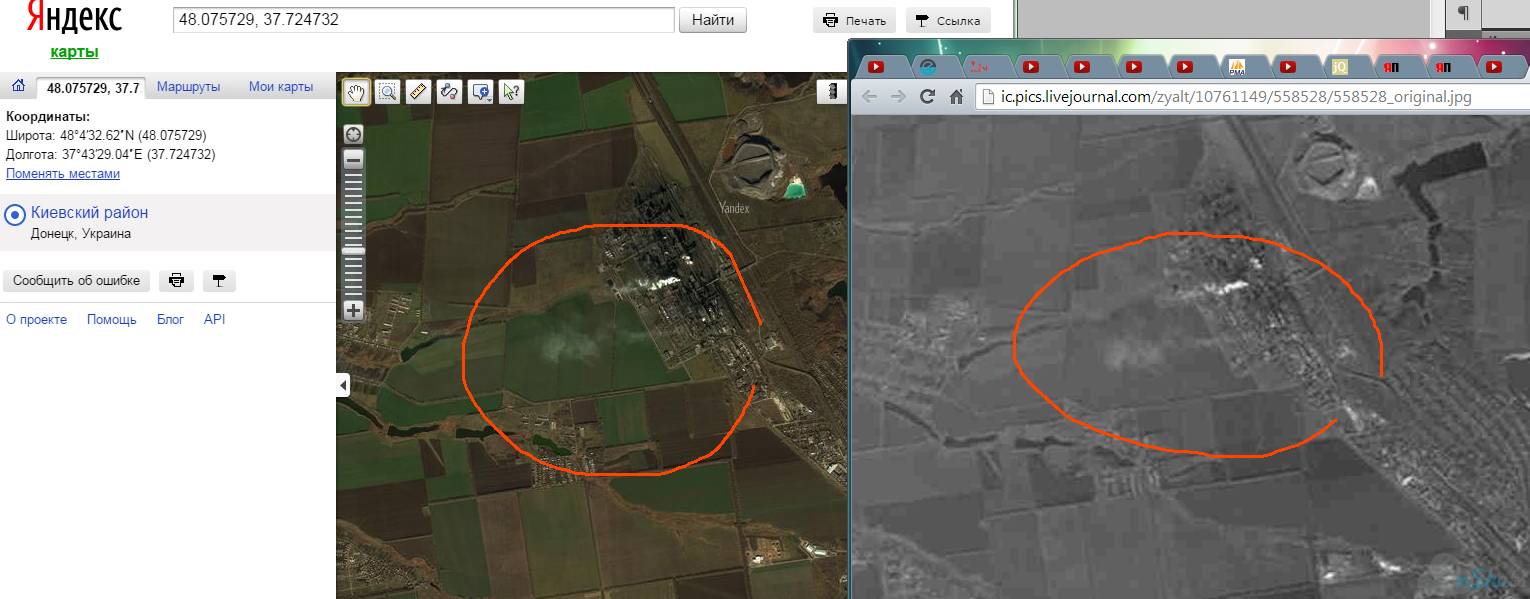The height and width of the screenshot is (599, 1530).
Task: Click the Яндекс logo
Action: (74, 17)
